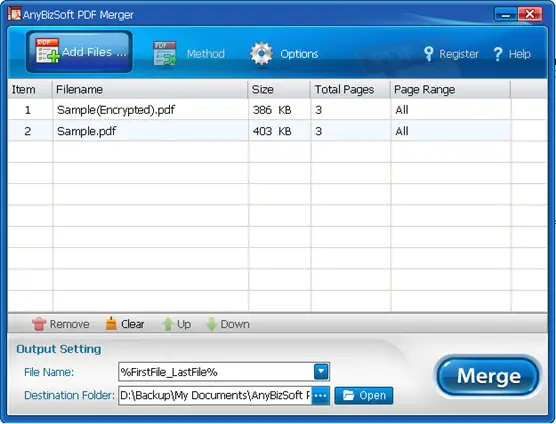This screenshot has height=424, width=556.
Task: Expand the File Name dropdown arrow
Action: 321,372
